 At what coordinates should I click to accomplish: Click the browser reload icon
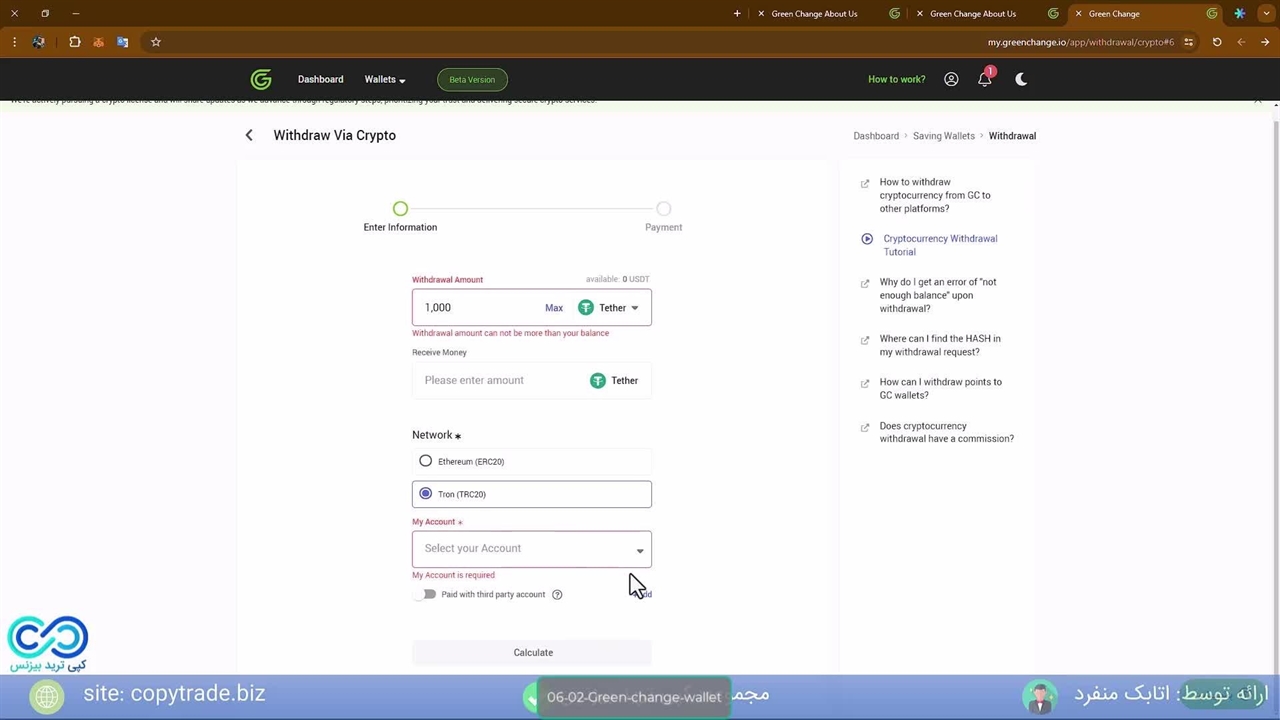click(1217, 42)
